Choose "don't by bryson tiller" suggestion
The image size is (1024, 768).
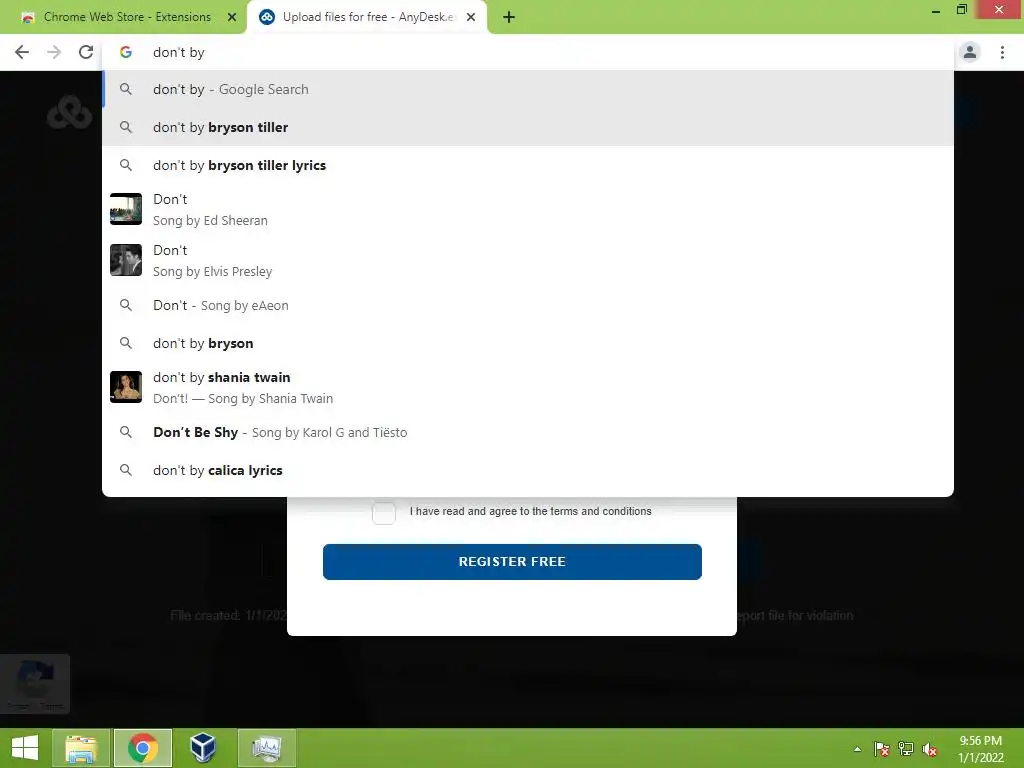point(528,127)
